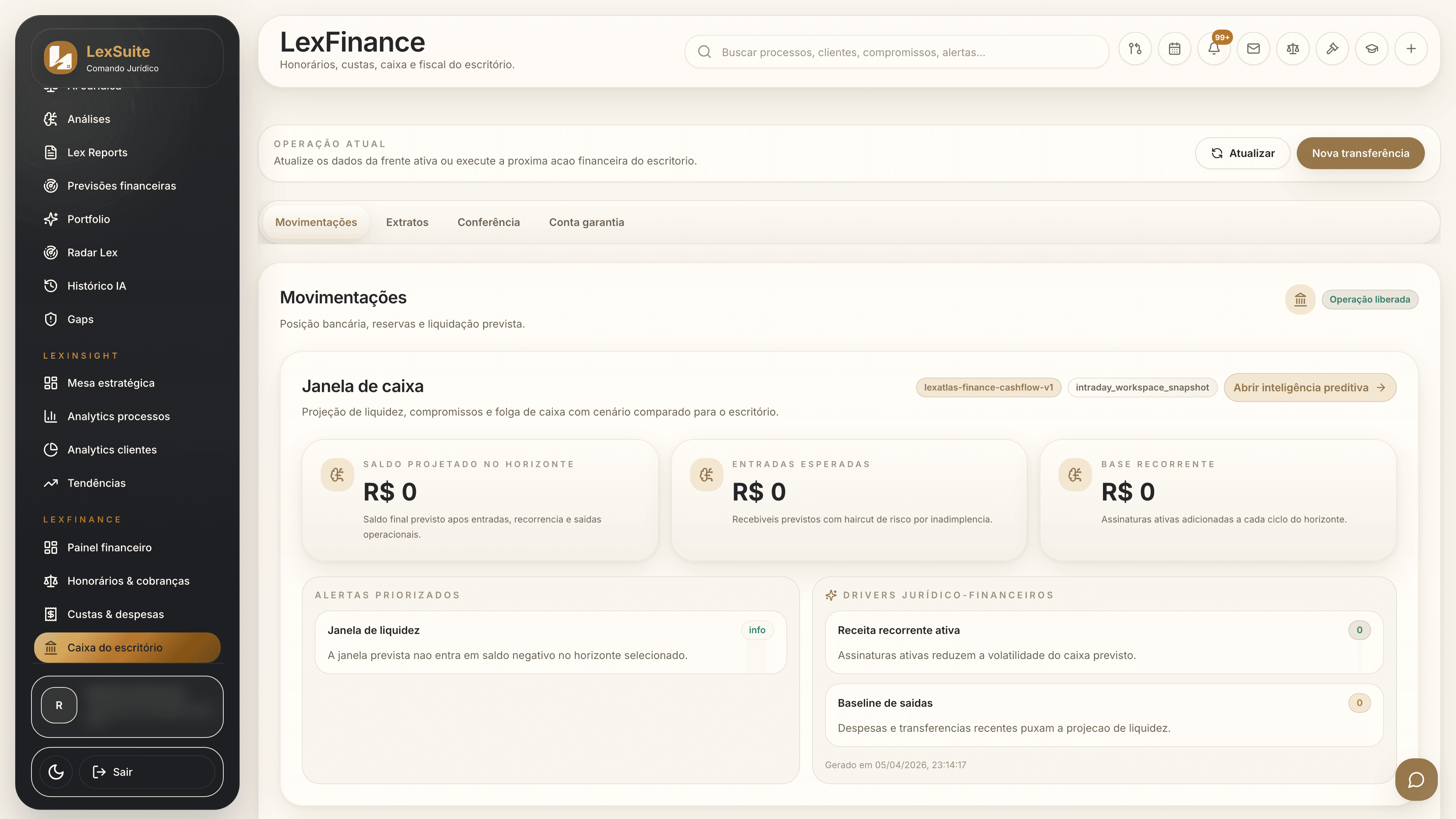Open the graduation cap icon
Screen dimensions: 1456x819
pyautogui.click(x=1372, y=49)
